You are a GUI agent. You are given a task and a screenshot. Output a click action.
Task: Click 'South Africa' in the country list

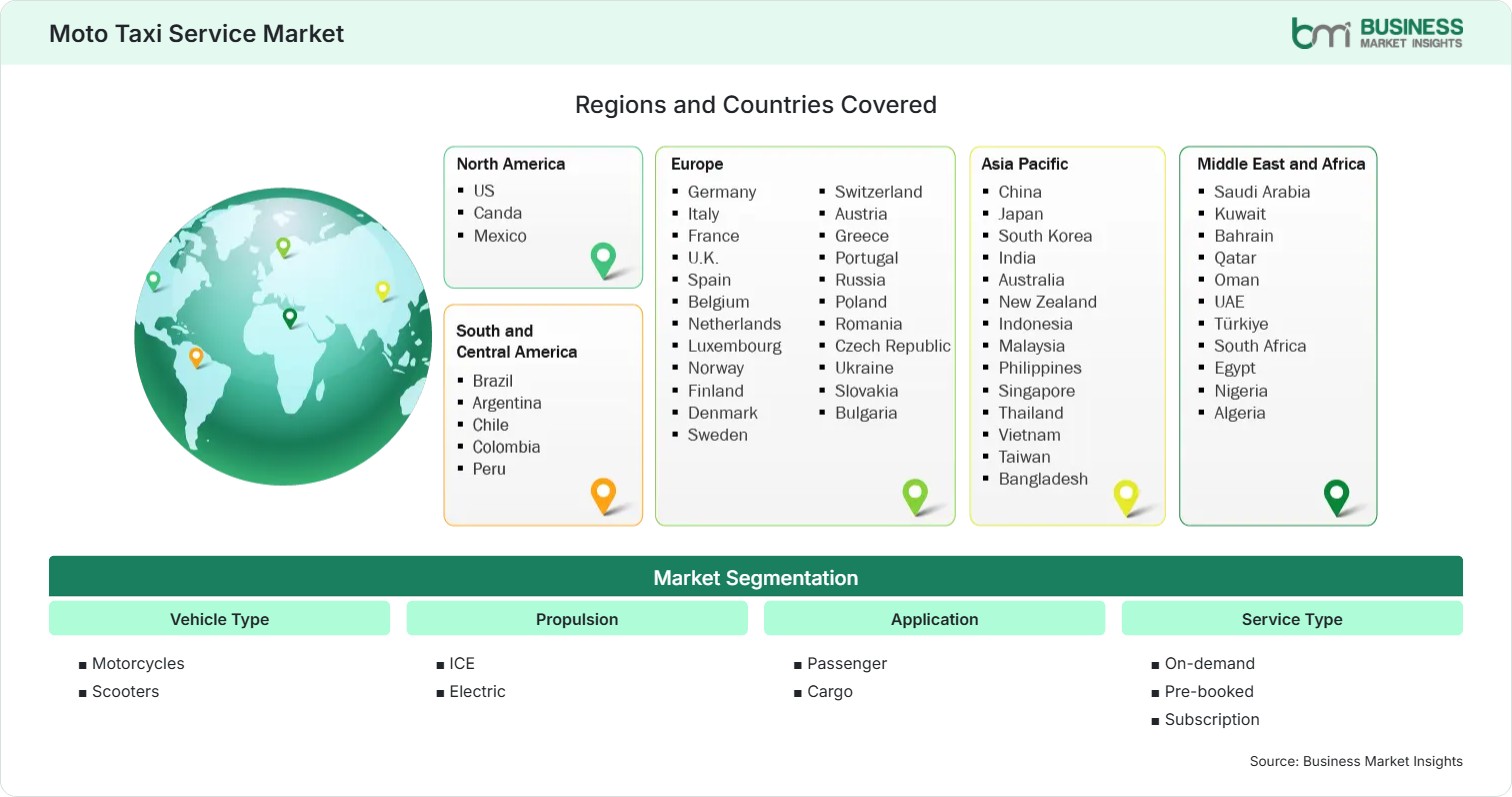pos(1260,345)
